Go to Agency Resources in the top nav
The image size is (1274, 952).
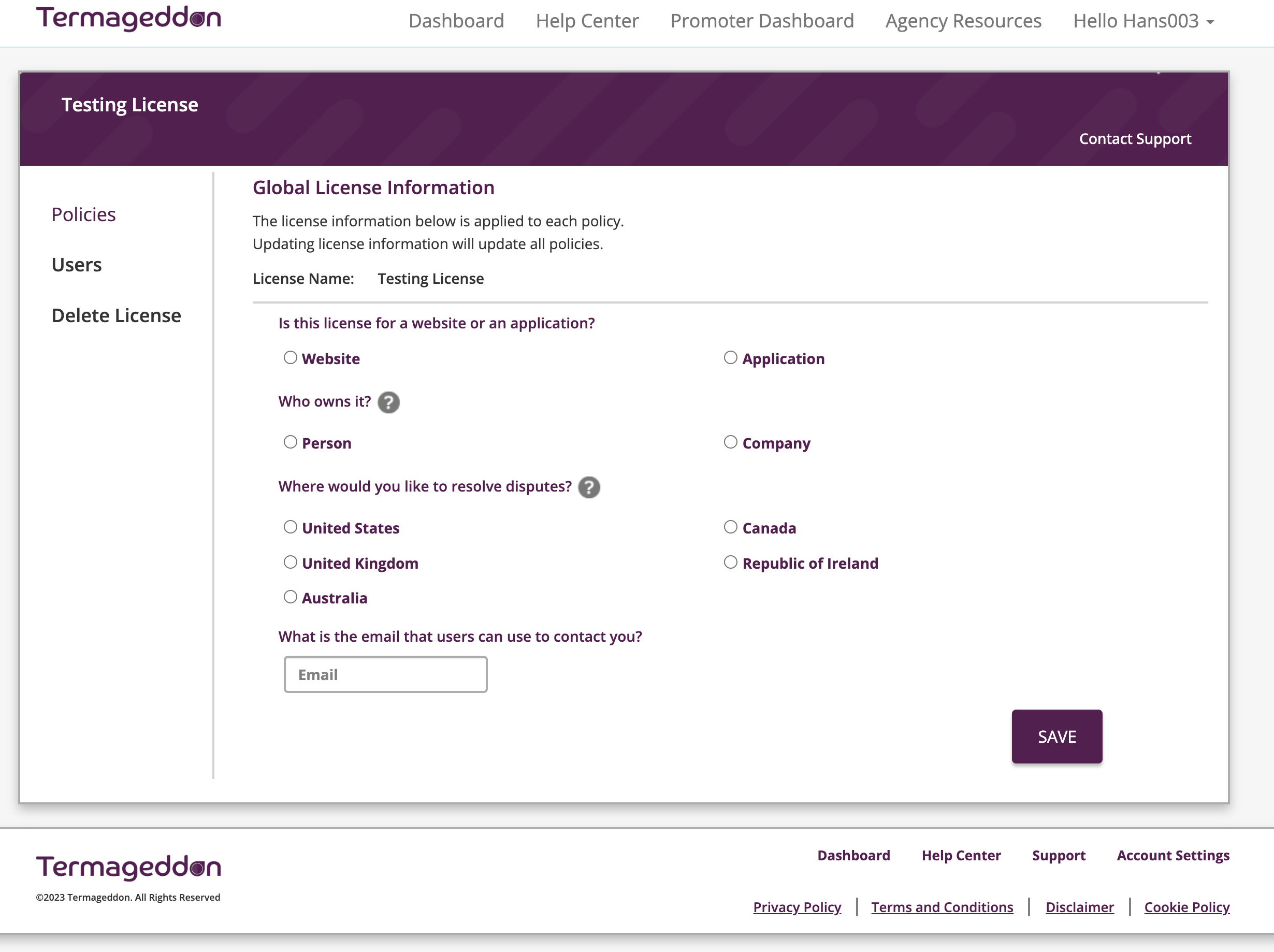pyautogui.click(x=963, y=21)
